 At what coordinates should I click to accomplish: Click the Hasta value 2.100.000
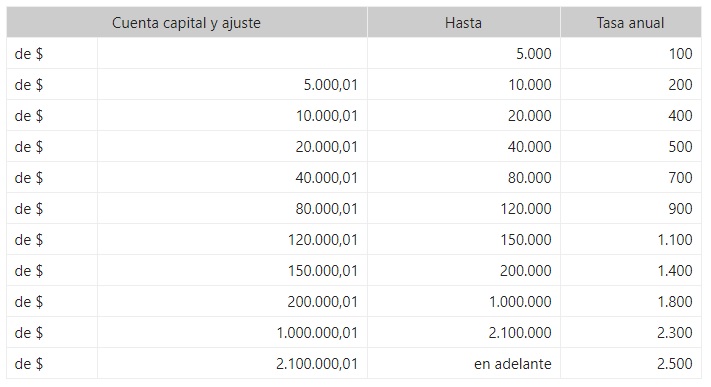tap(464, 332)
